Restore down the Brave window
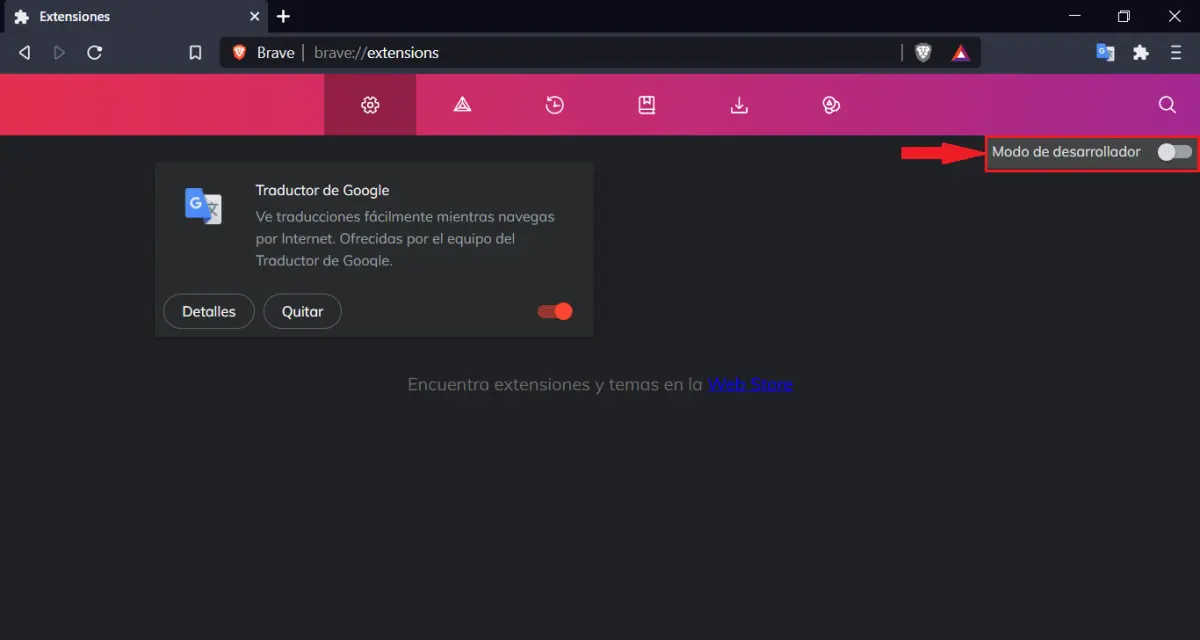 (1124, 16)
